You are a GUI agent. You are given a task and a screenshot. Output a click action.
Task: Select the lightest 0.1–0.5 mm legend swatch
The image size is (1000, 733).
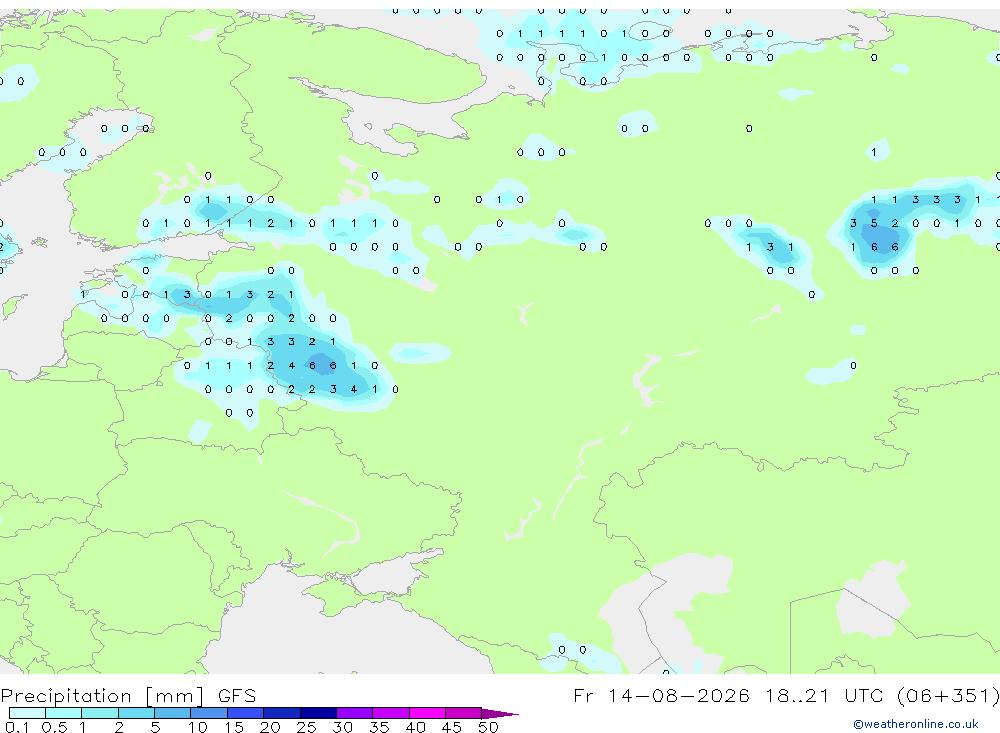click(27, 713)
